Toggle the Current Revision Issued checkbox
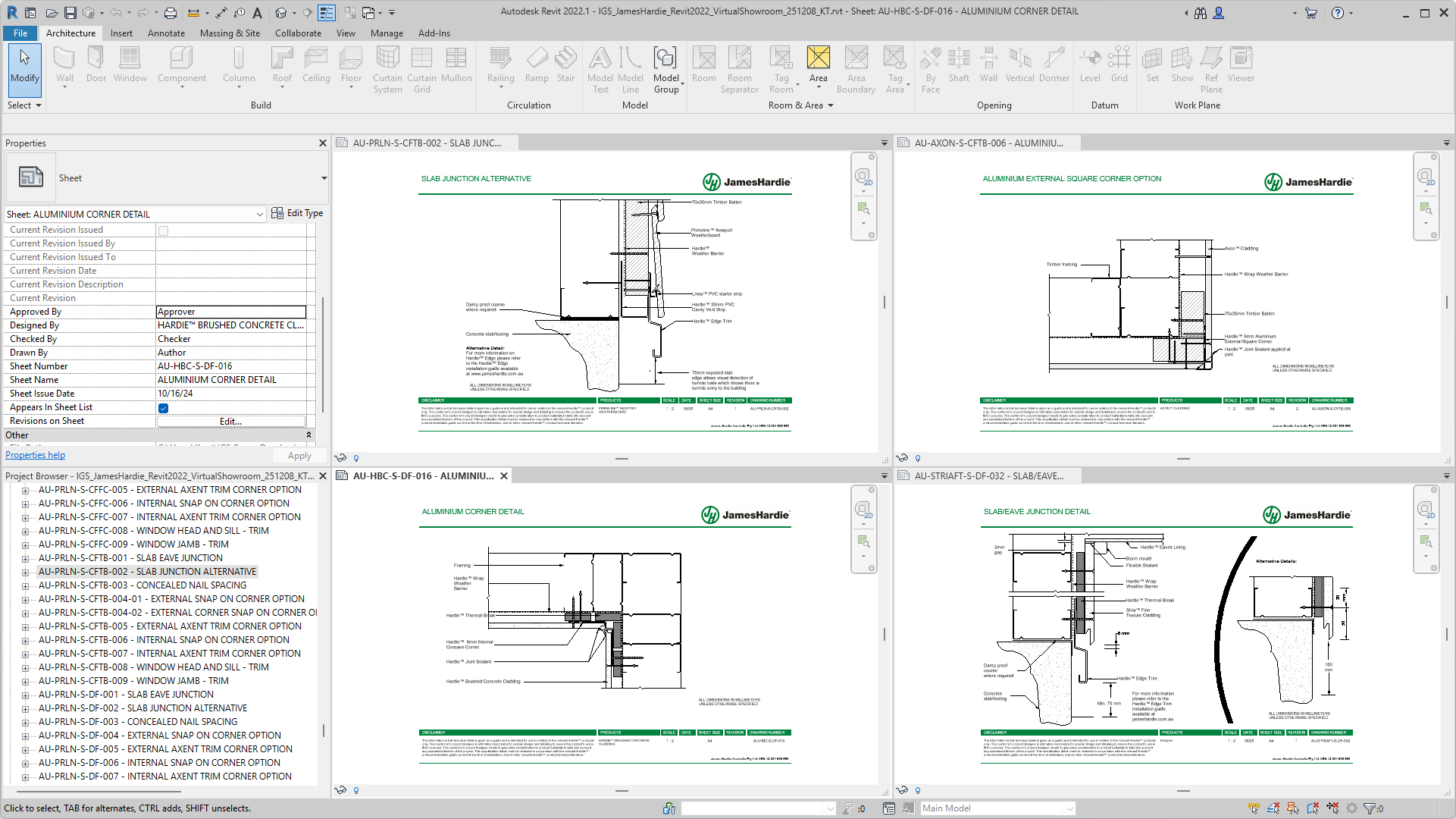Viewport: 1456px width, 819px height. coord(163,231)
